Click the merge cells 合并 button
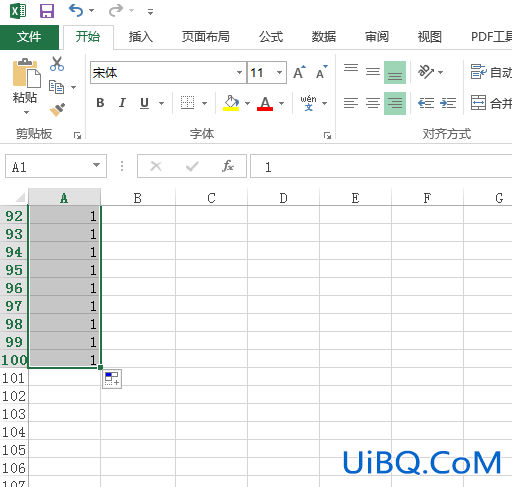This screenshot has width=512, height=487. [x=491, y=103]
